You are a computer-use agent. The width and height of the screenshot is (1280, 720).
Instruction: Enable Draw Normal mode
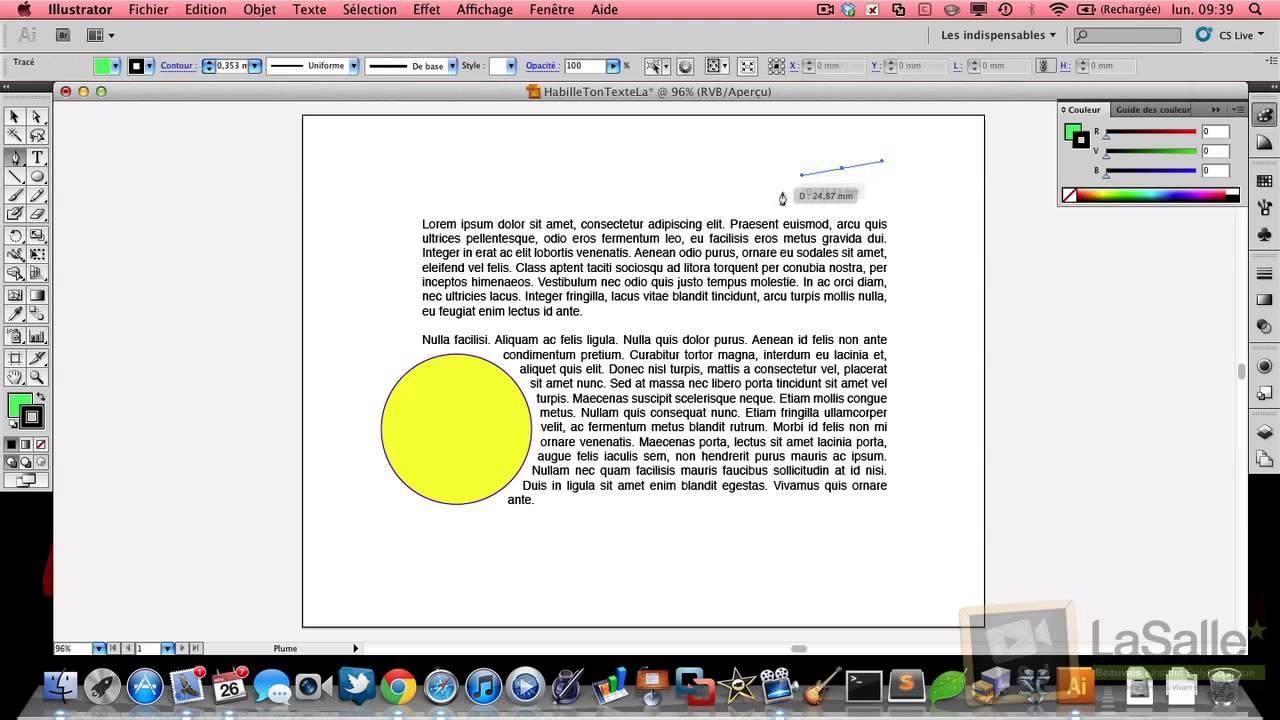point(12,462)
